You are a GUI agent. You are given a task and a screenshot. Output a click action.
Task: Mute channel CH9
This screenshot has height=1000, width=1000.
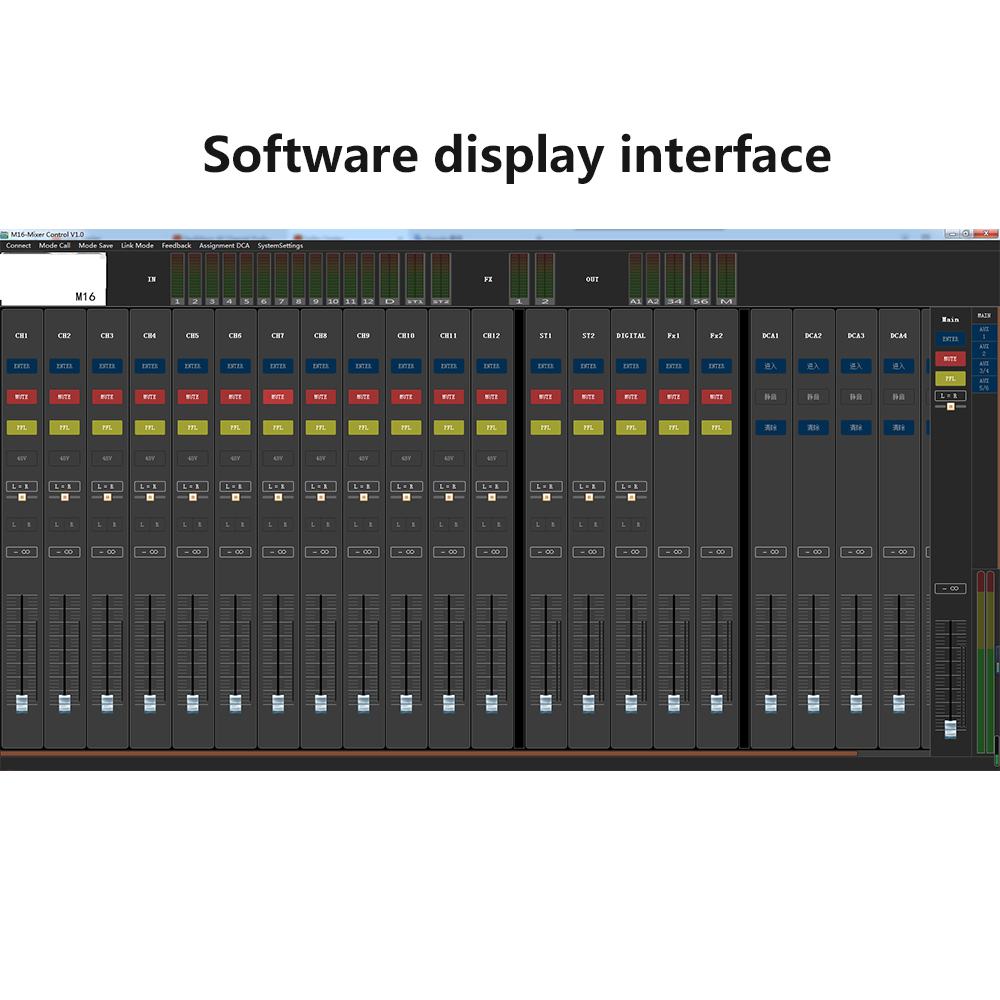coord(364,397)
